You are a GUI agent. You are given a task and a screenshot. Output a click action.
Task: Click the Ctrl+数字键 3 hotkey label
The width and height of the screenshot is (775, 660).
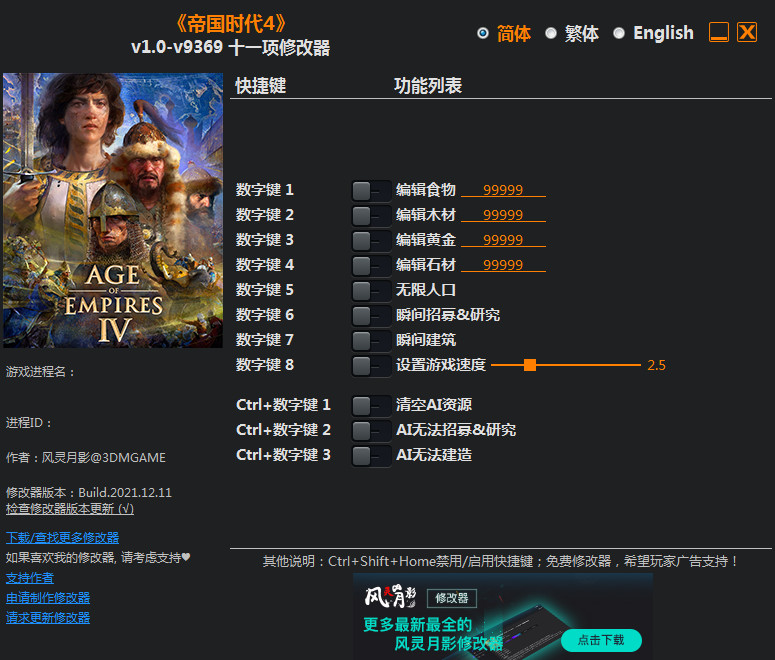(x=283, y=455)
